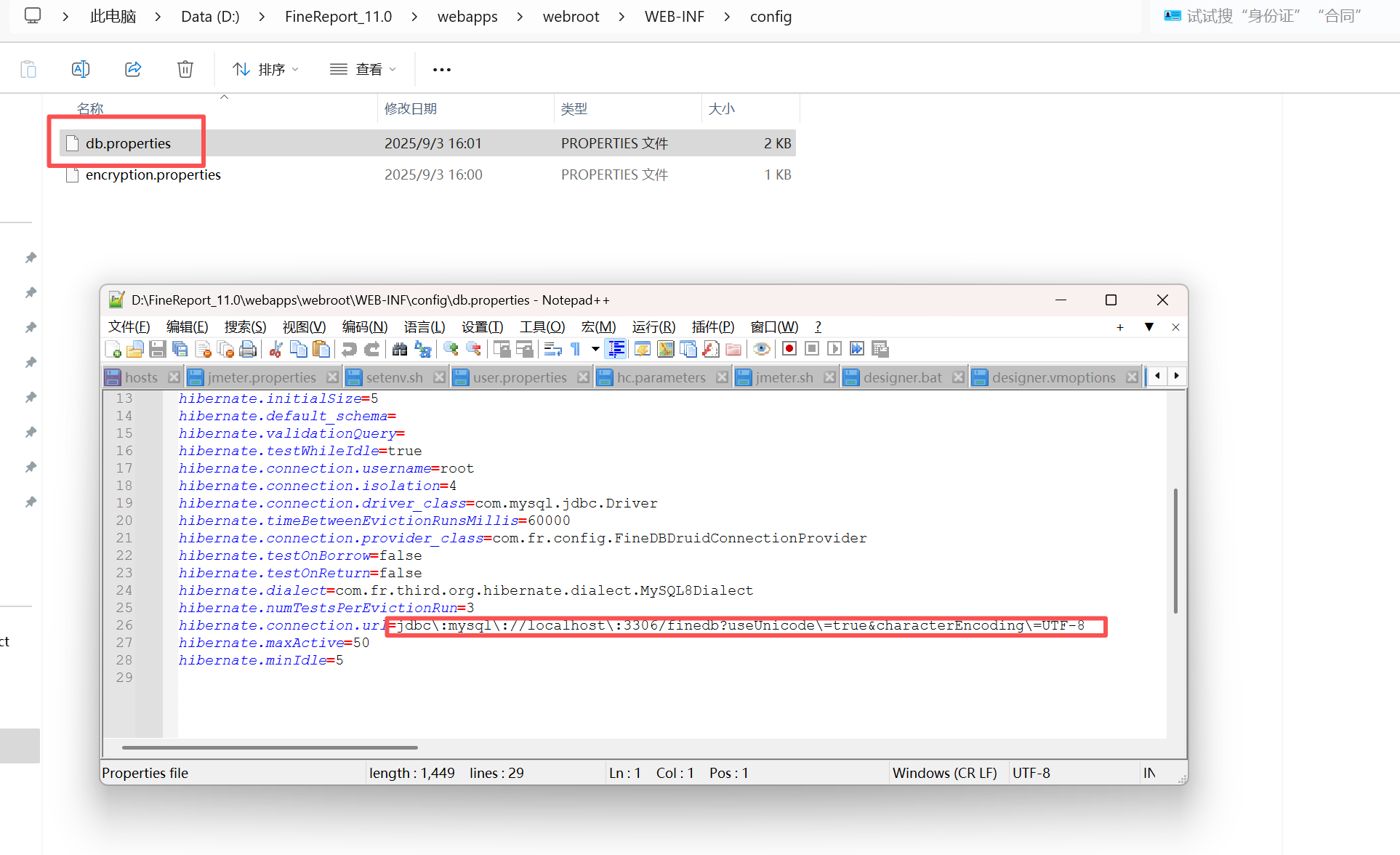Open the Document List panel
1400x855 pixels.
pyautogui.click(x=688, y=349)
